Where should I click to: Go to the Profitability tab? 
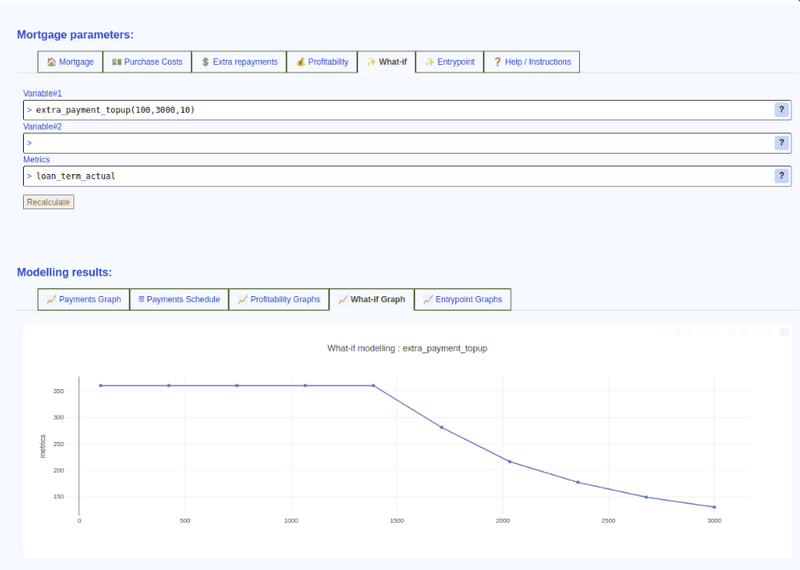point(322,62)
